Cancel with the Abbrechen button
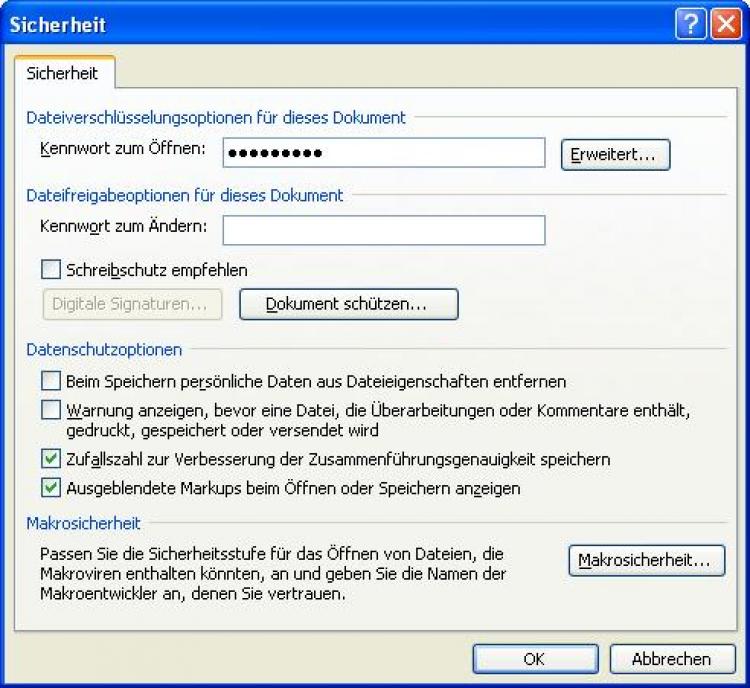The height and width of the screenshot is (688, 750). (671, 659)
